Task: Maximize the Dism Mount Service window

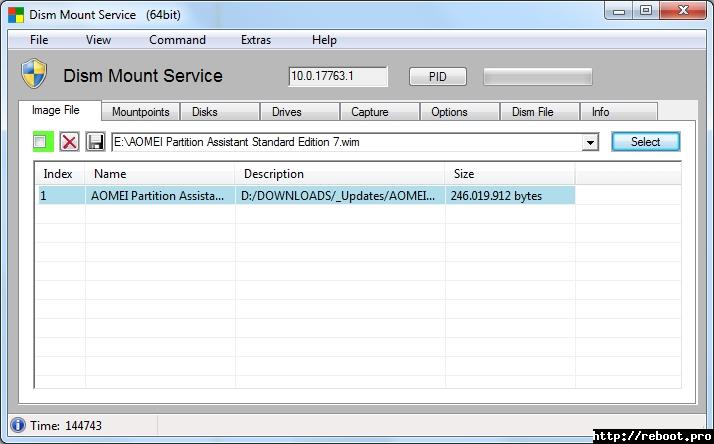Action: click(646, 11)
